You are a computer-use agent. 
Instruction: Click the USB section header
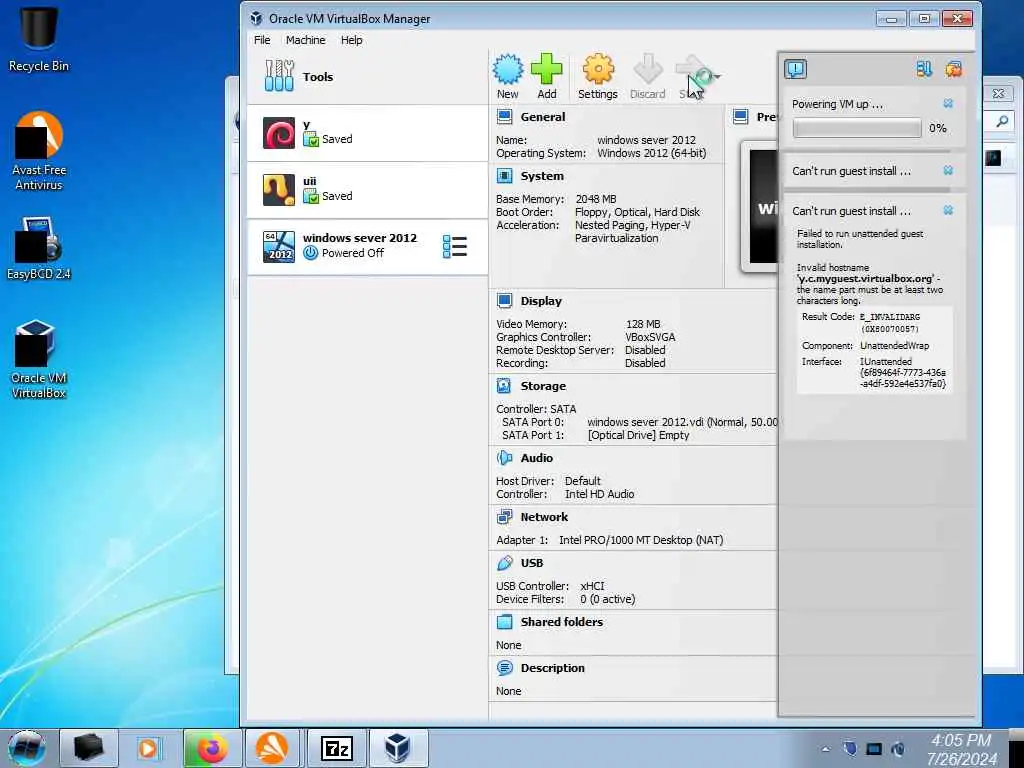[532, 563]
